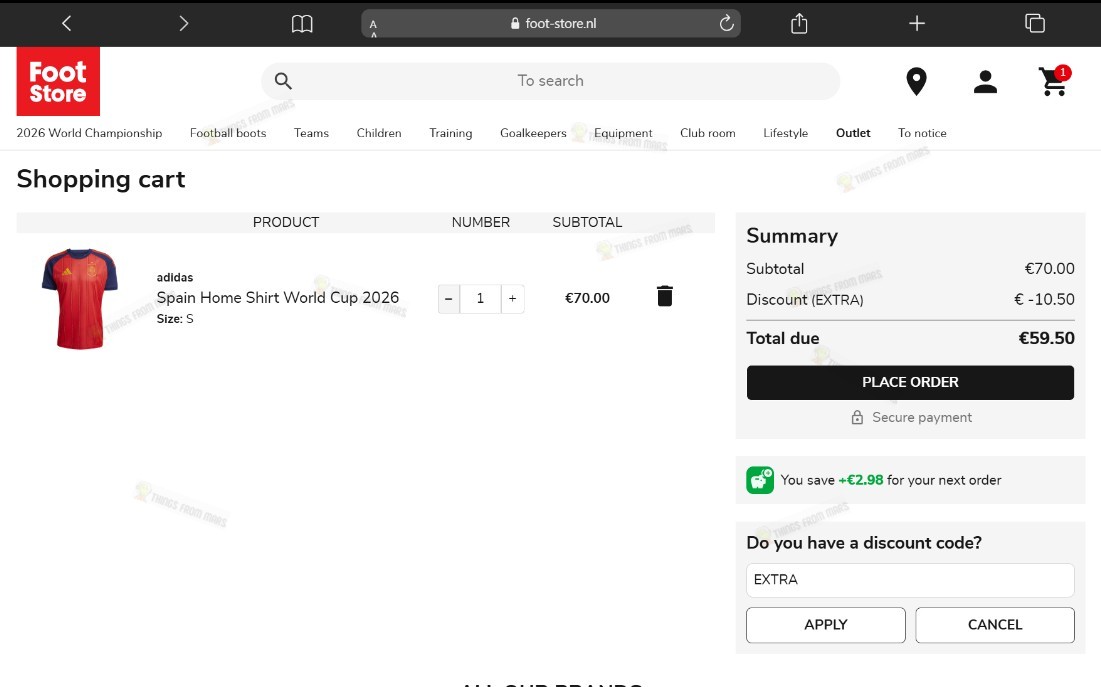The width and height of the screenshot is (1101, 687).
Task: Click the item subtotal €70.00 in the cart row
Action: [x=587, y=298]
